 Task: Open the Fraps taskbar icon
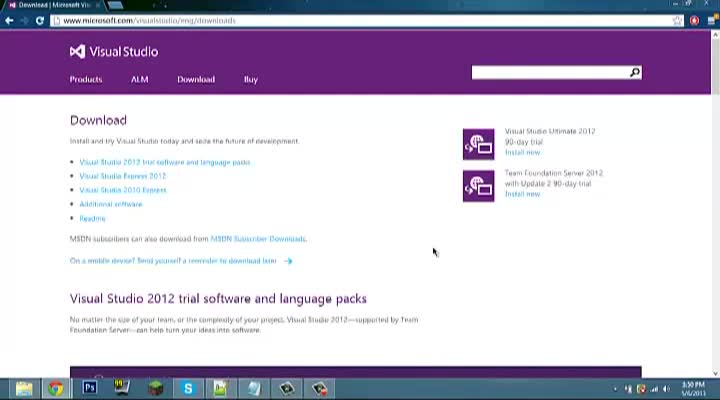pyautogui.click(x=122, y=388)
